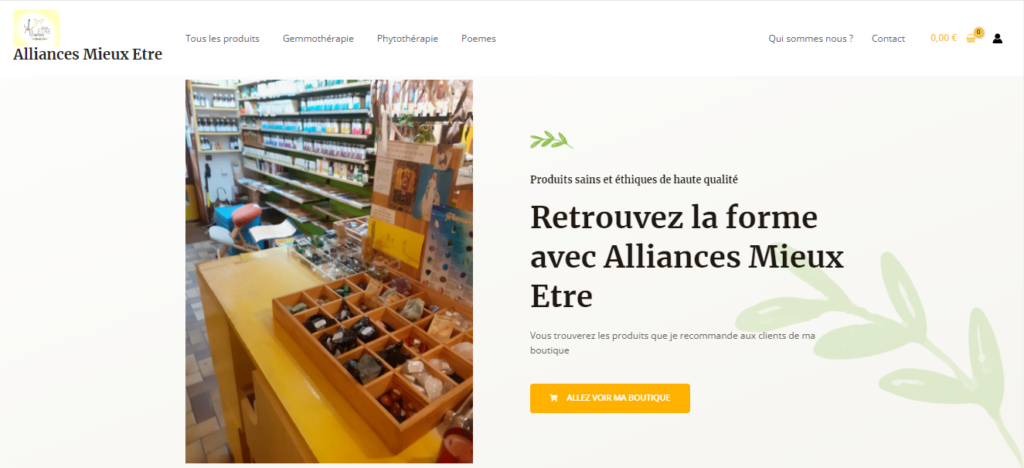Open the shopping cart basket icon
This screenshot has height=468, width=1024.
(x=970, y=39)
